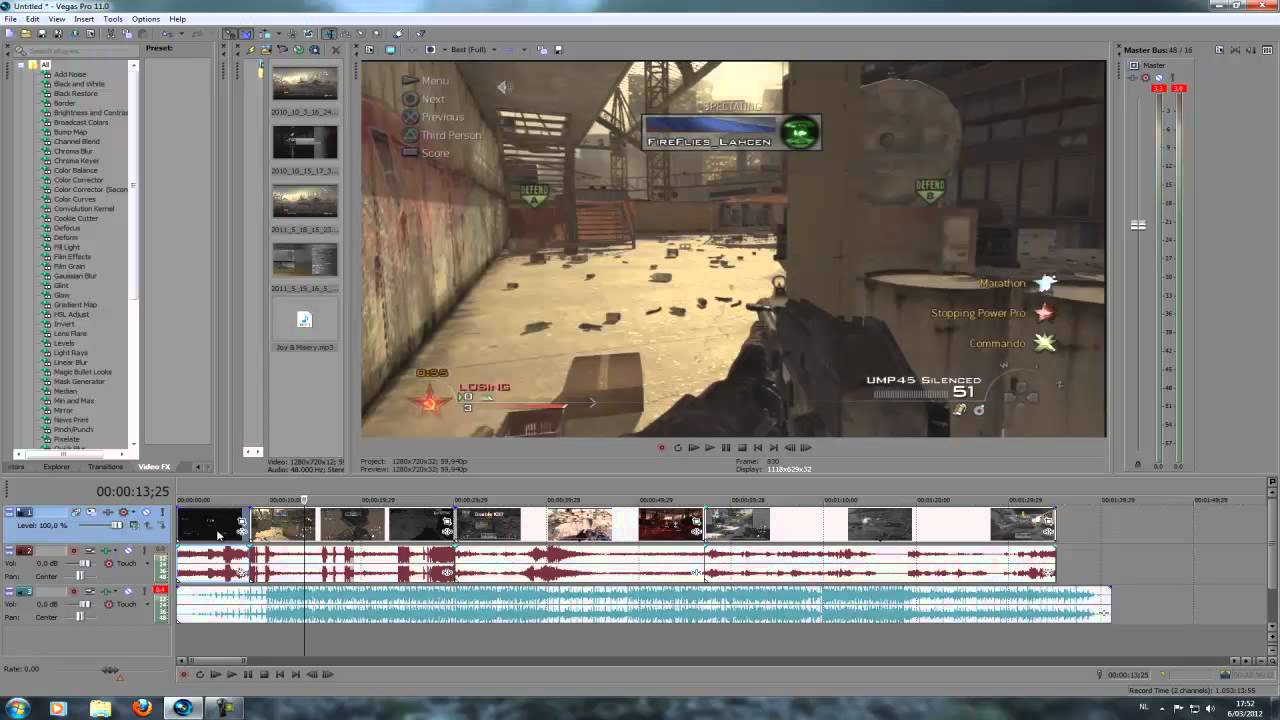Click the Master bus volume fader
Screen dimensions: 1280x720
coord(1138,225)
